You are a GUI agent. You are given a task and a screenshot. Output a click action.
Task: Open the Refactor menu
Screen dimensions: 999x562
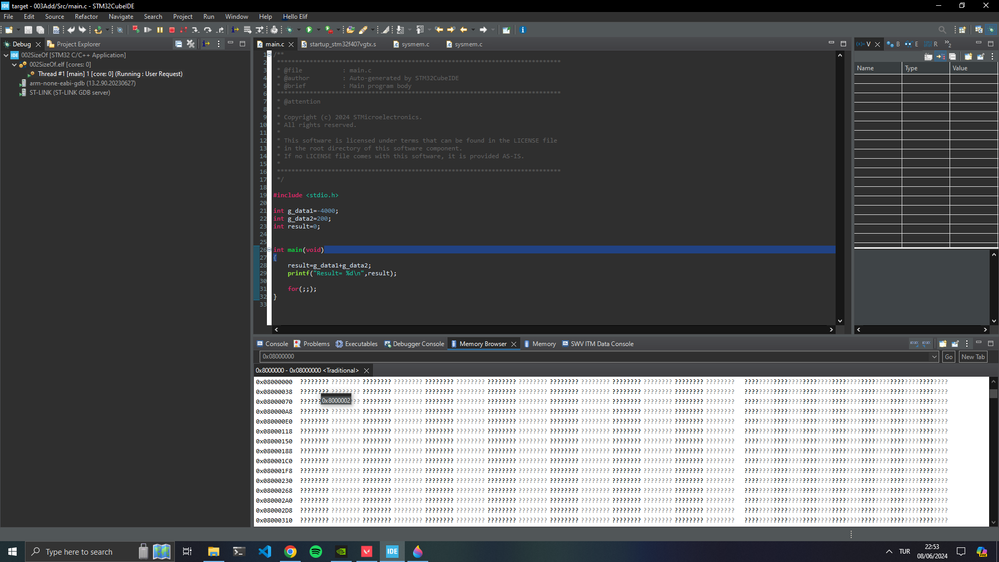(x=86, y=17)
